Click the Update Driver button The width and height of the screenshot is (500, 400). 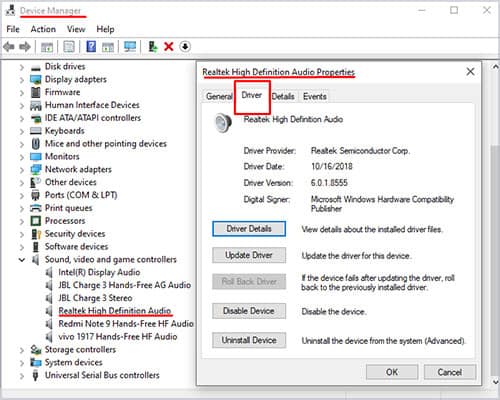pyautogui.click(x=249, y=255)
